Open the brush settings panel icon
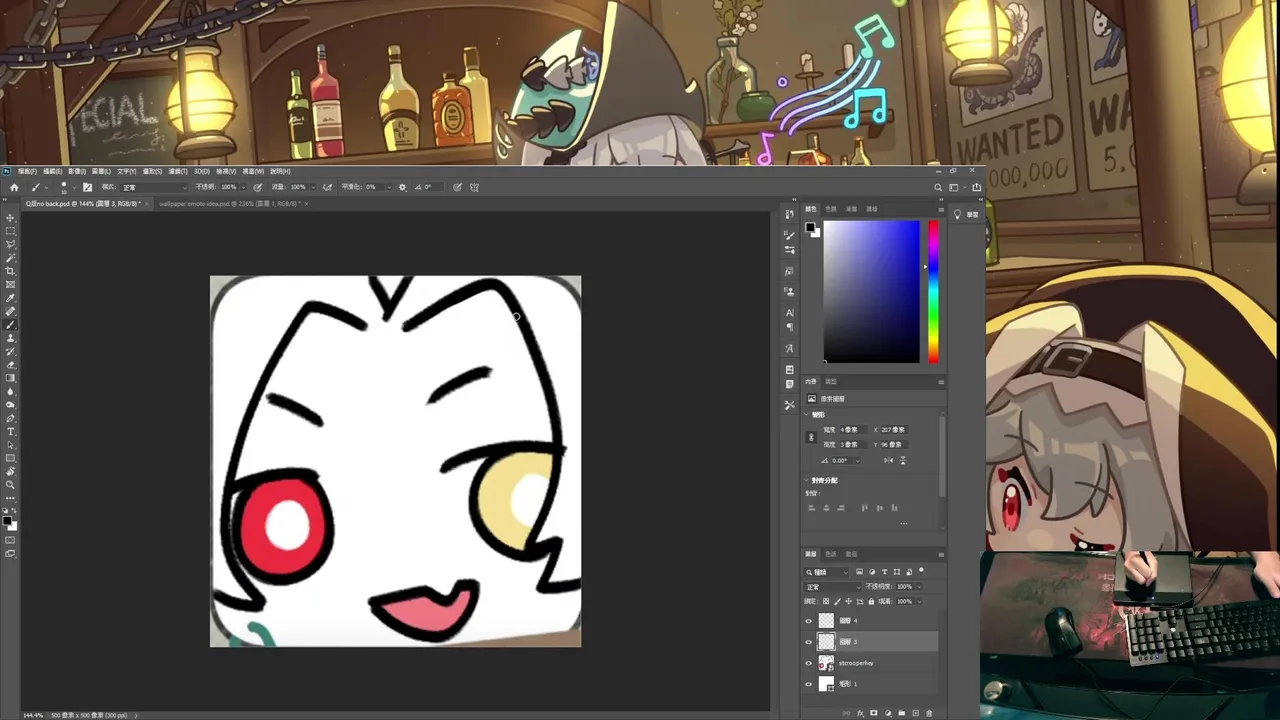 tap(87, 187)
